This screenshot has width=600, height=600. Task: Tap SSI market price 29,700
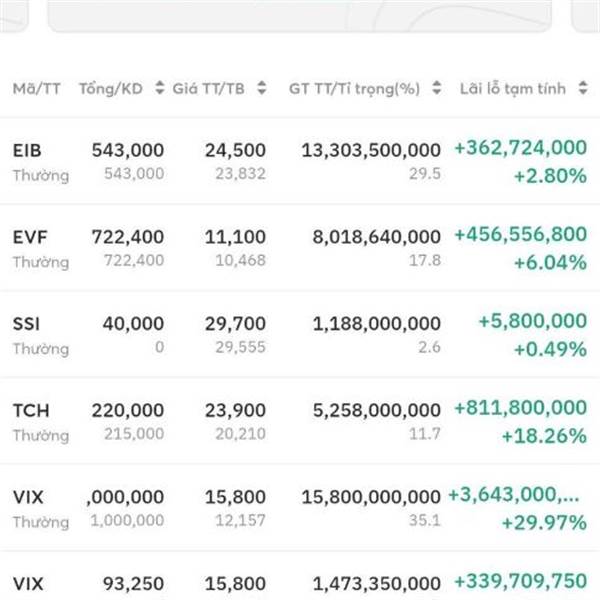(x=235, y=324)
